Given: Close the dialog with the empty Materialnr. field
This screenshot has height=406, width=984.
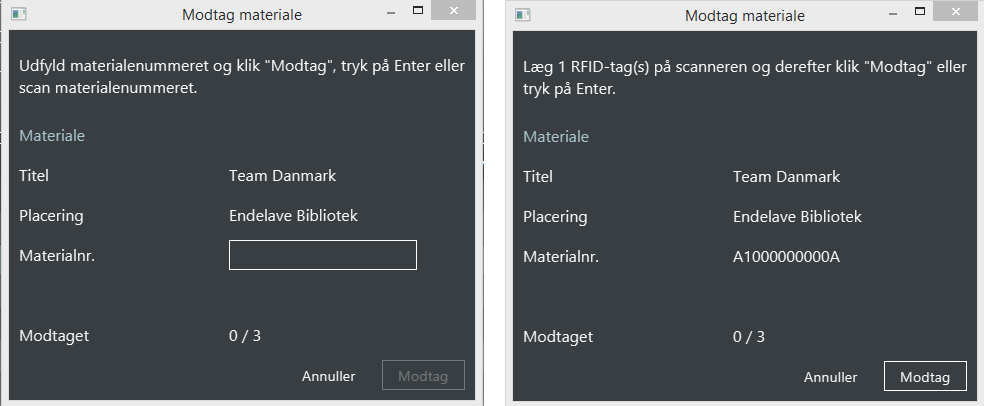Looking at the screenshot, I should click(x=453, y=11).
